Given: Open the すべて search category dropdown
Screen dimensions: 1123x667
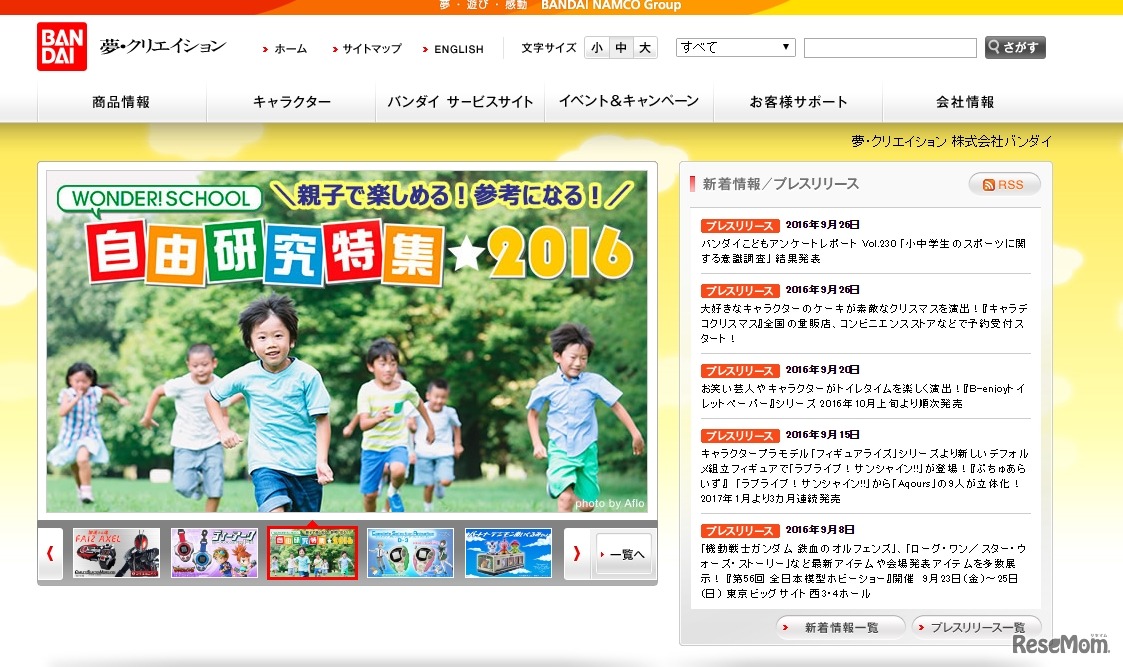Looking at the screenshot, I should pos(736,47).
